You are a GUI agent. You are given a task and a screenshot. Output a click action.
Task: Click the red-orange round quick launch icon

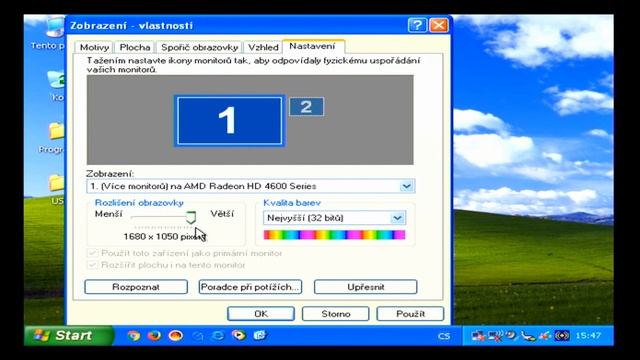[176, 336]
